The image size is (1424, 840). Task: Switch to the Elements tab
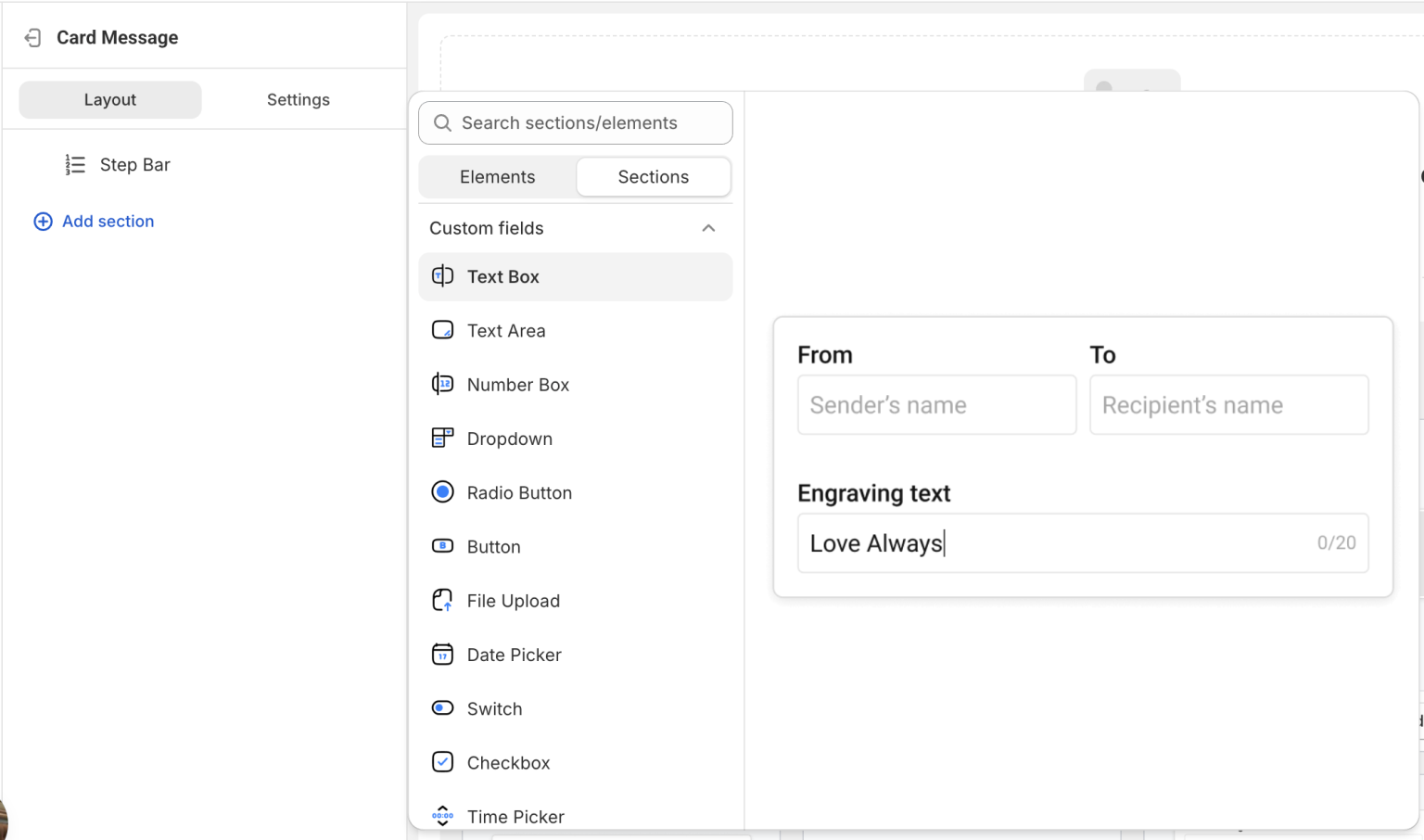[x=497, y=176]
